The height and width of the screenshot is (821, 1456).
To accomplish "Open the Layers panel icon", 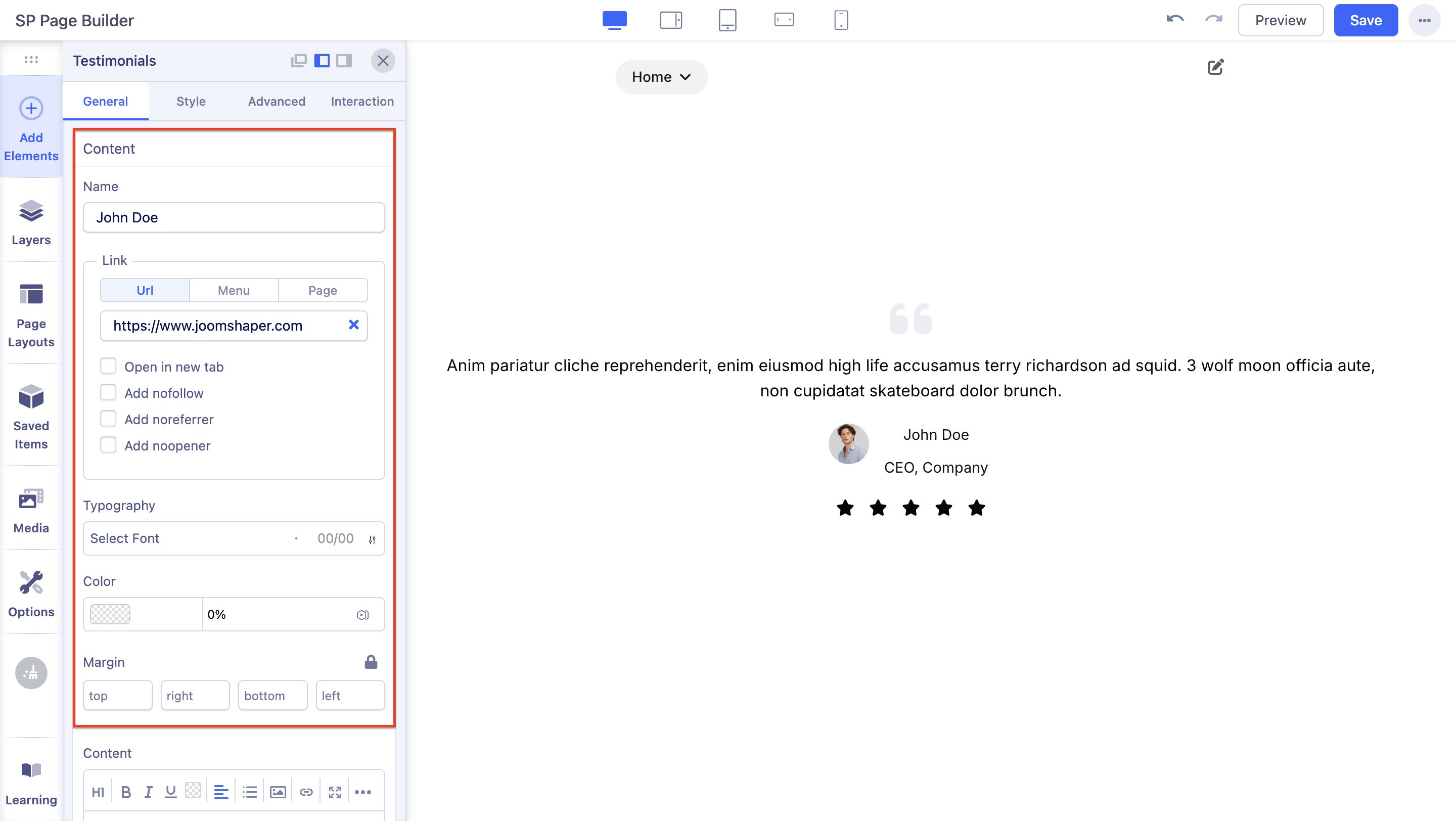I will click(x=31, y=212).
